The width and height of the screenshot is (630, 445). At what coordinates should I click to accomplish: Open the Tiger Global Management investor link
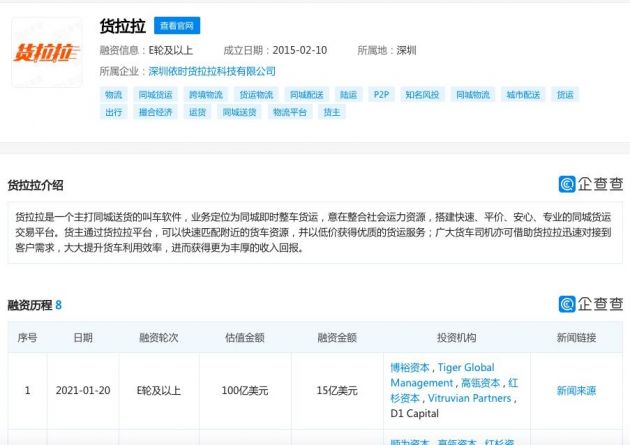[x=442, y=376]
